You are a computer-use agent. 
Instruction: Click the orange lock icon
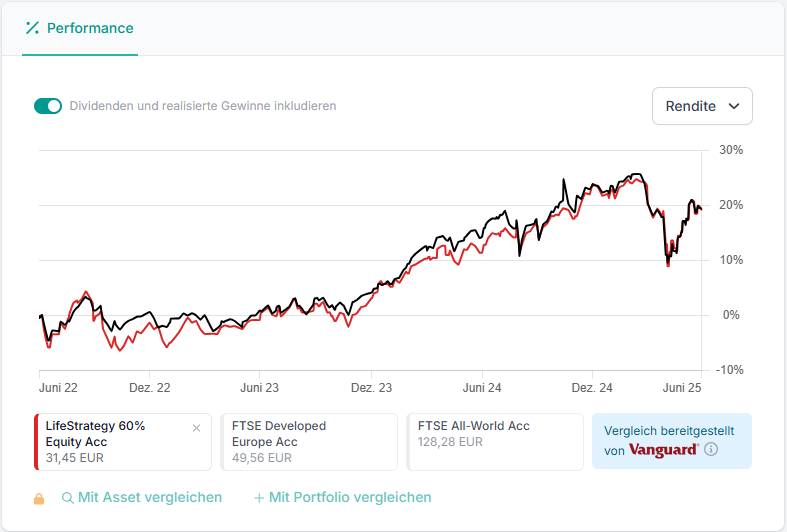tap(39, 498)
